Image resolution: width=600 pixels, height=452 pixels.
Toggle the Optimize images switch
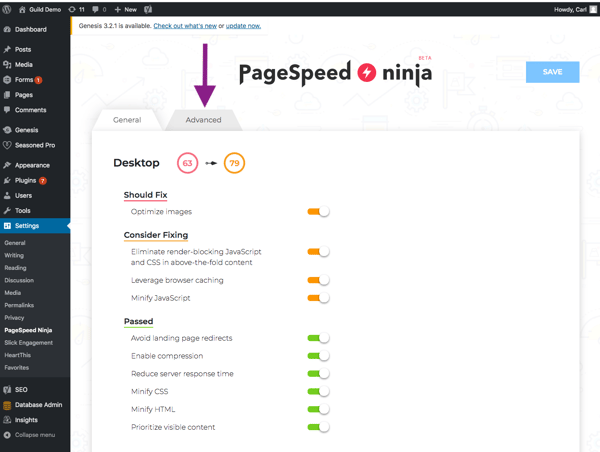(x=318, y=212)
